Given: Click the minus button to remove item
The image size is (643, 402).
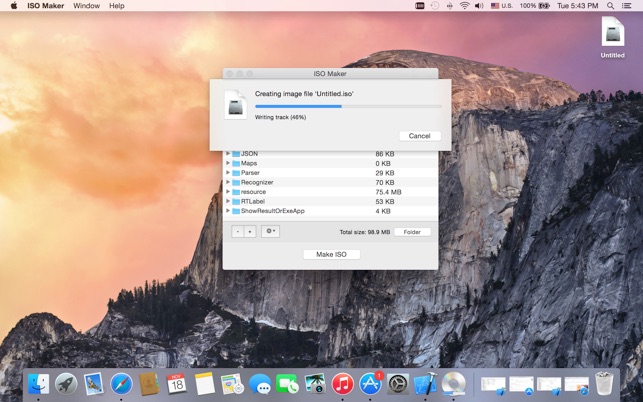Looking at the screenshot, I should pos(237,232).
